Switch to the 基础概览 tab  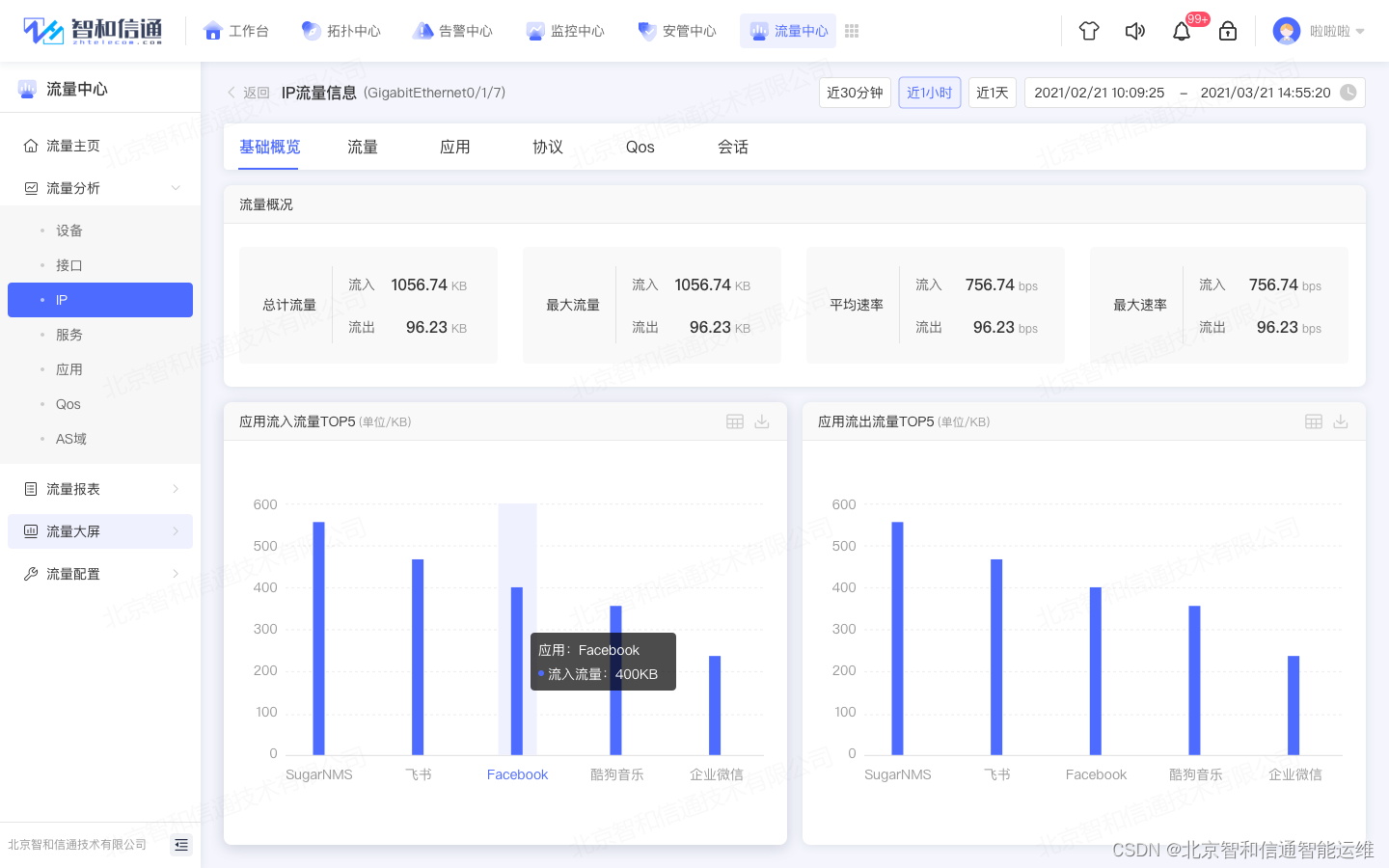[x=270, y=147]
